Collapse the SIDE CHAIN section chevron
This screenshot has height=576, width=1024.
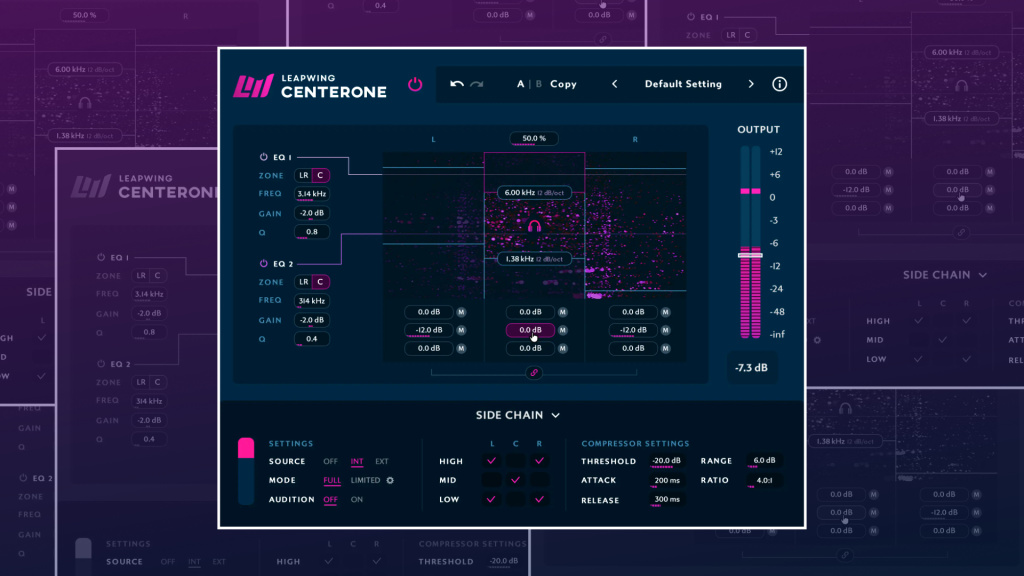click(556, 415)
